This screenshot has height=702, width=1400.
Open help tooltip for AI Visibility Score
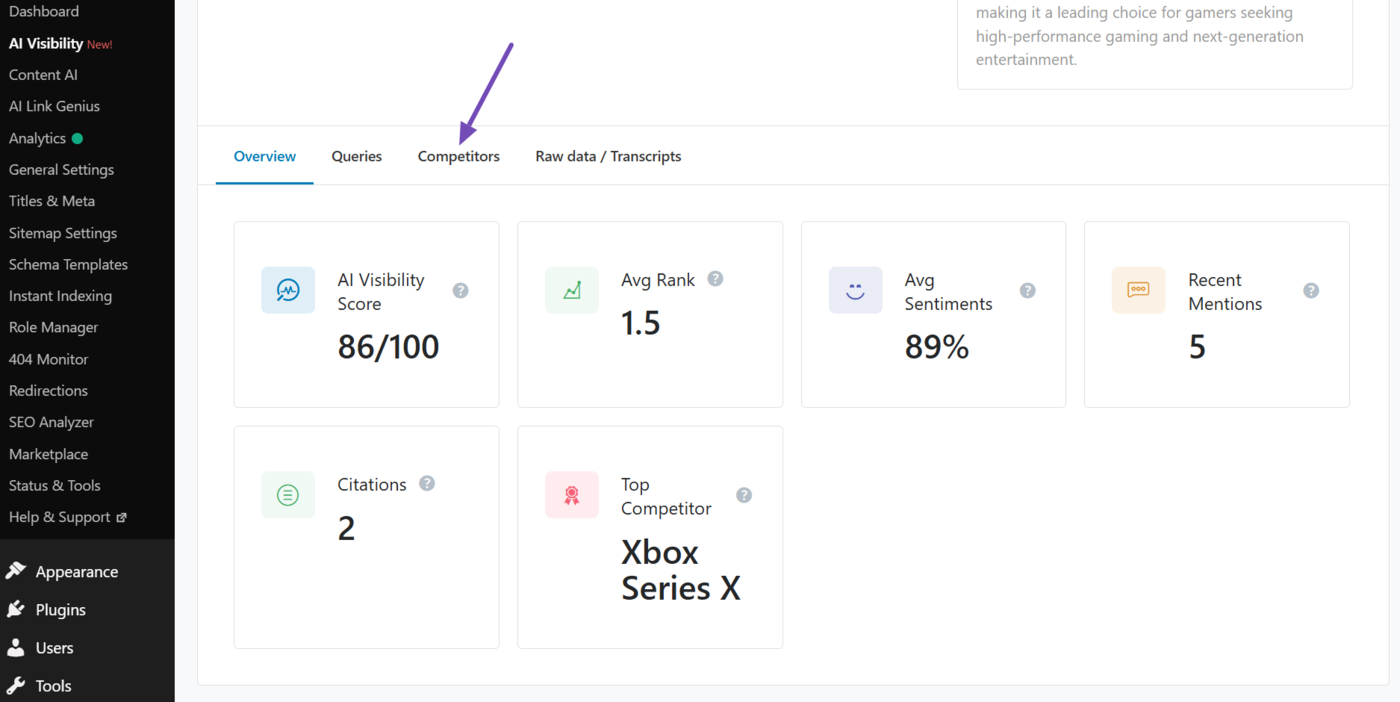click(x=460, y=290)
